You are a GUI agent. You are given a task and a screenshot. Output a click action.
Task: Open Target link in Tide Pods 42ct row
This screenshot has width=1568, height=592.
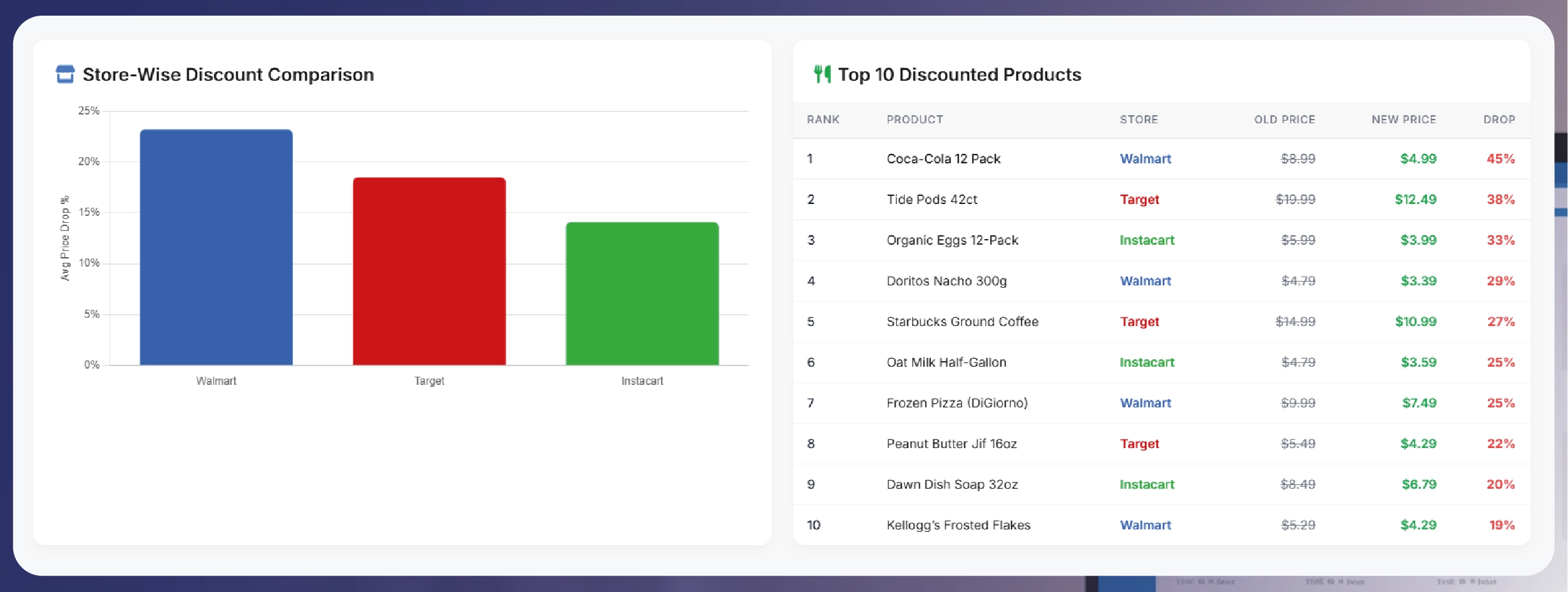(x=1139, y=200)
